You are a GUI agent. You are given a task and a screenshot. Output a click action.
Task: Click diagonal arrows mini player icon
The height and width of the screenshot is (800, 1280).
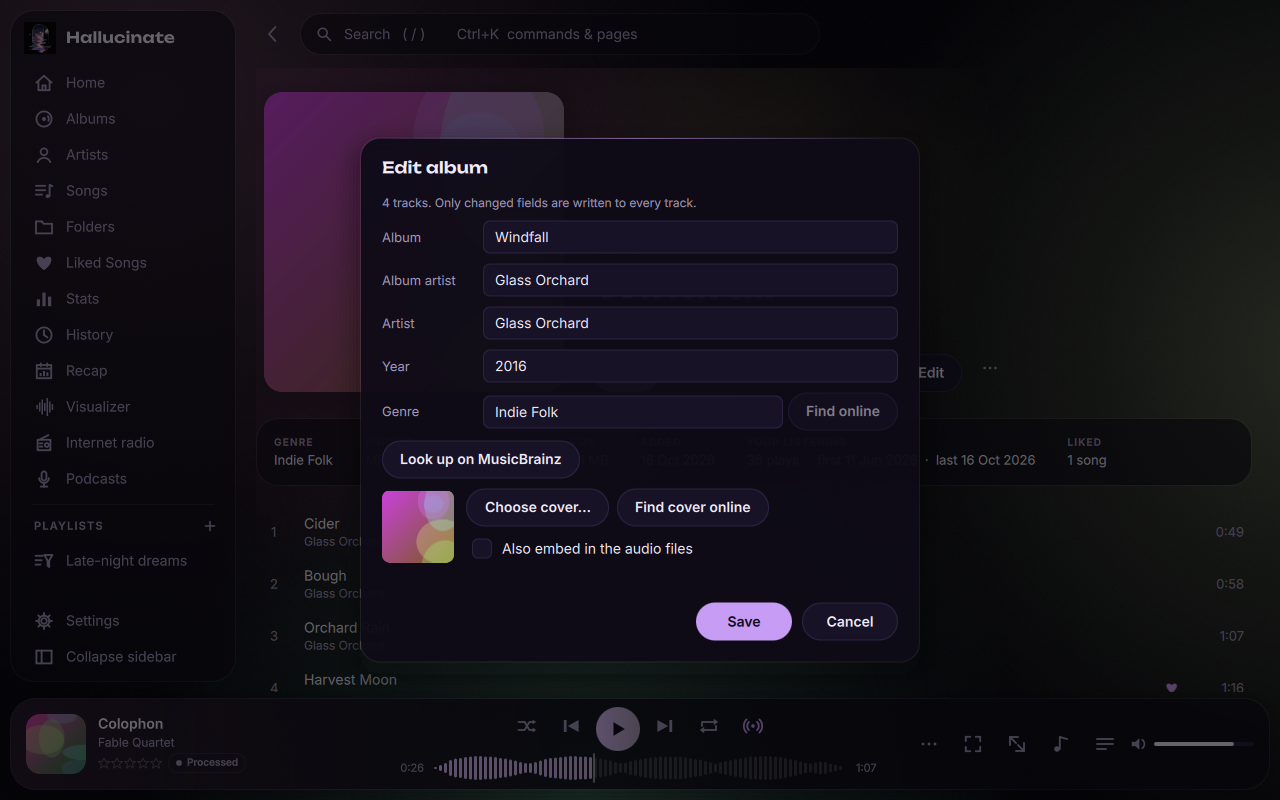coord(1017,744)
